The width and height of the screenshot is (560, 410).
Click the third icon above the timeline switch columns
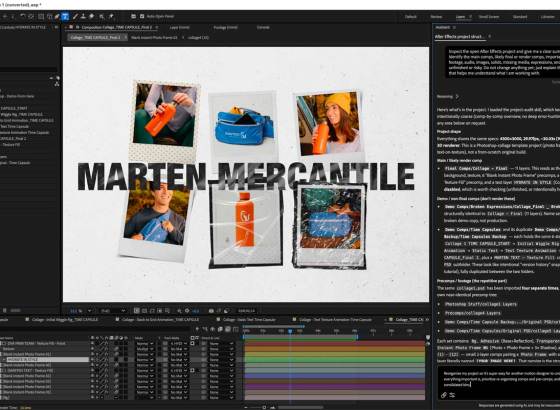click(x=212, y=329)
